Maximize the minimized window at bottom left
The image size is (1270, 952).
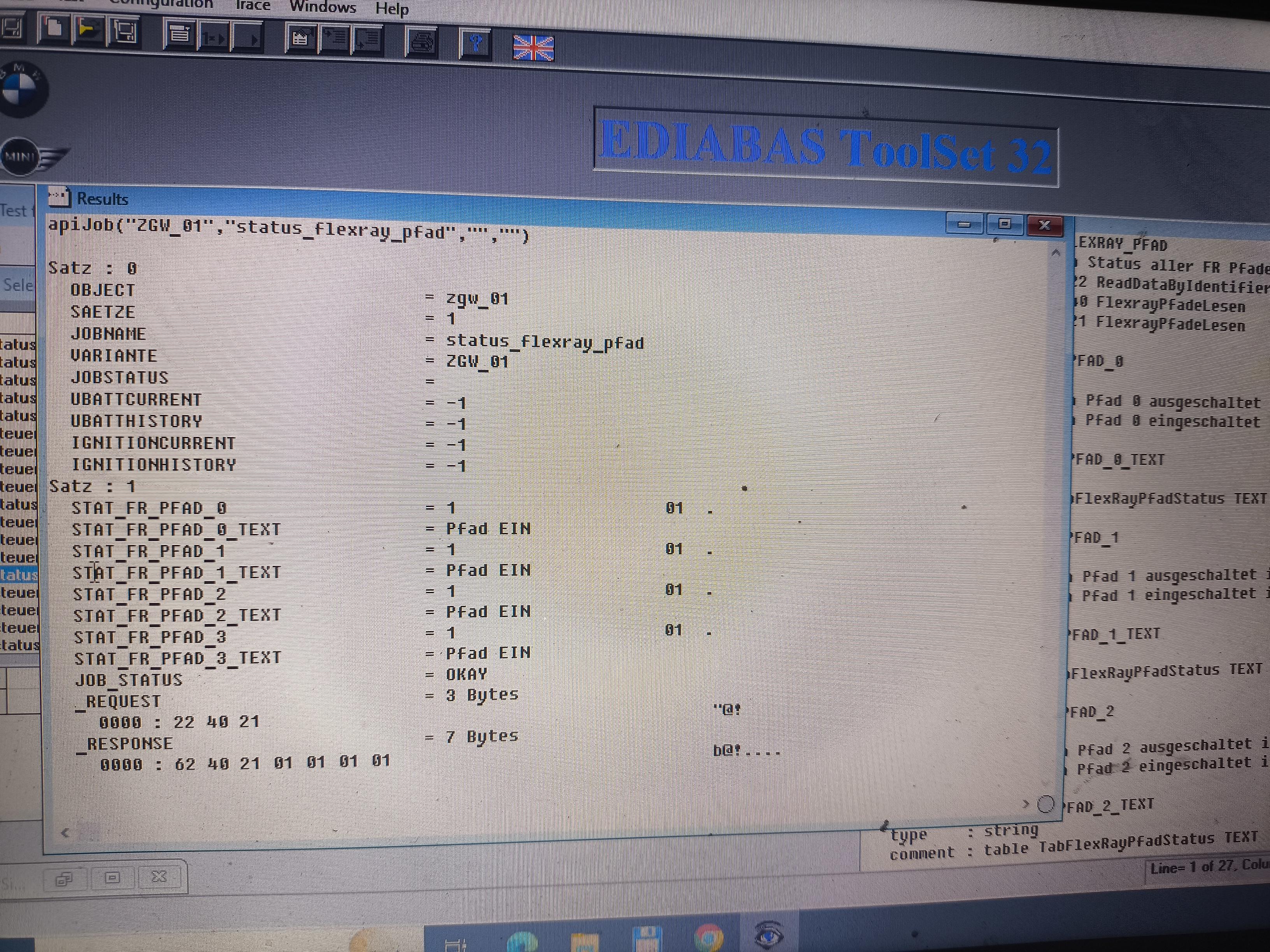point(112,877)
